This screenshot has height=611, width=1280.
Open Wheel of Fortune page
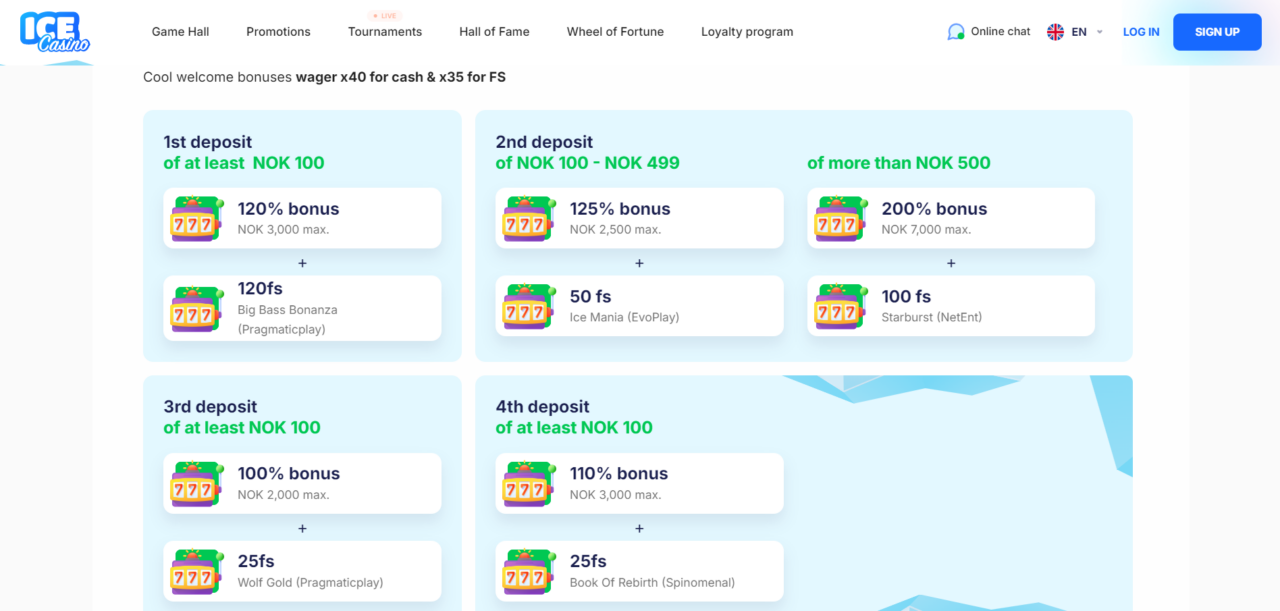(615, 32)
